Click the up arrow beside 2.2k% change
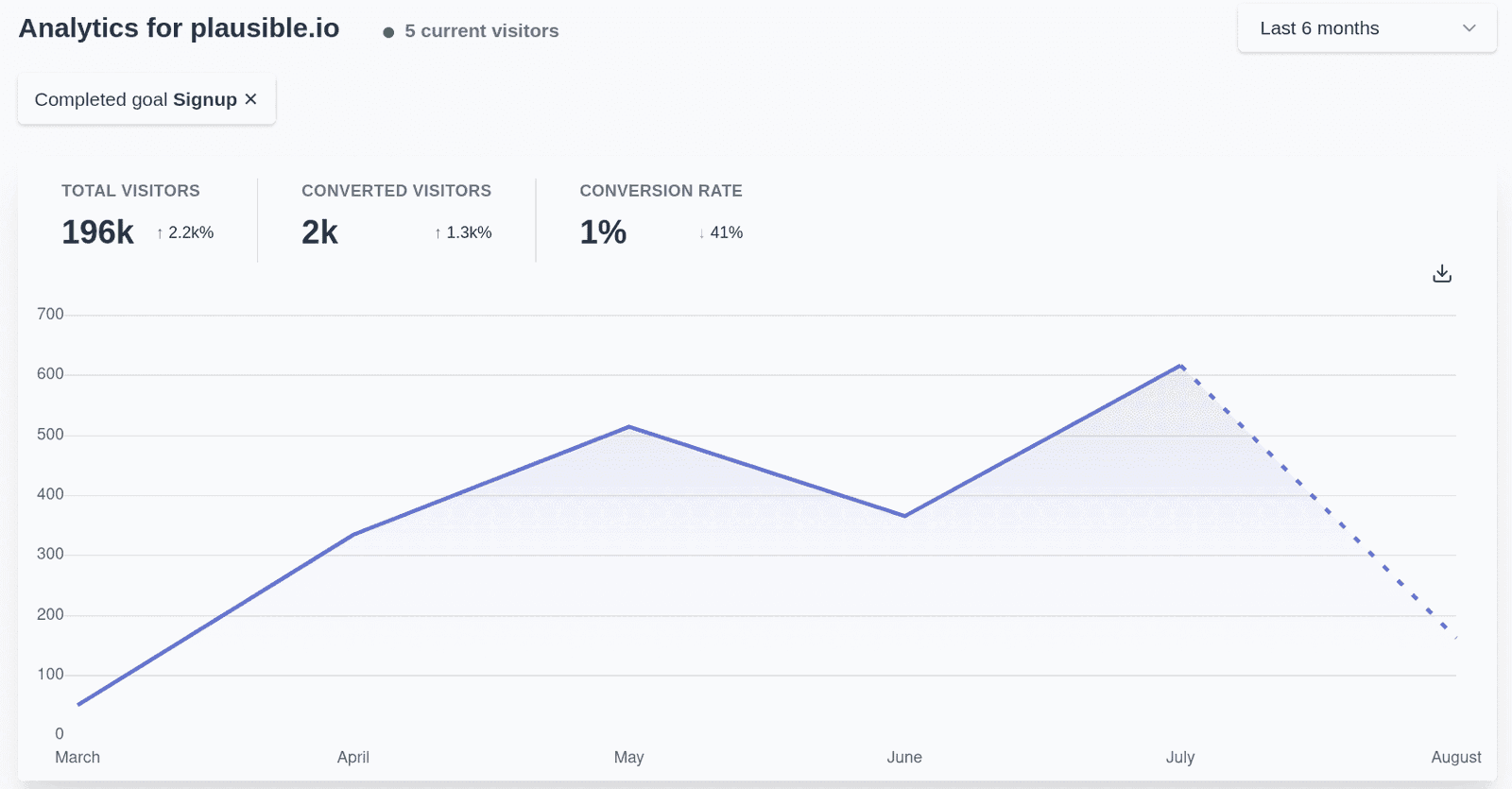The width and height of the screenshot is (1512, 789). (160, 233)
